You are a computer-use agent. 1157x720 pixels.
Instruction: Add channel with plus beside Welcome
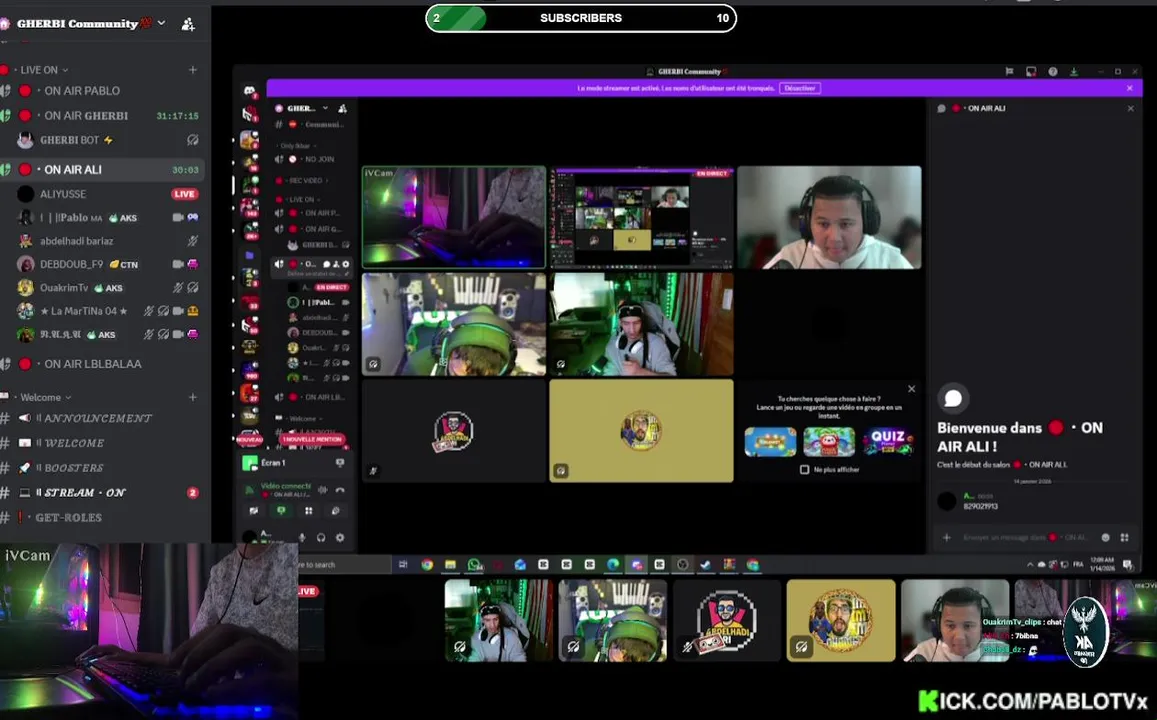click(193, 397)
